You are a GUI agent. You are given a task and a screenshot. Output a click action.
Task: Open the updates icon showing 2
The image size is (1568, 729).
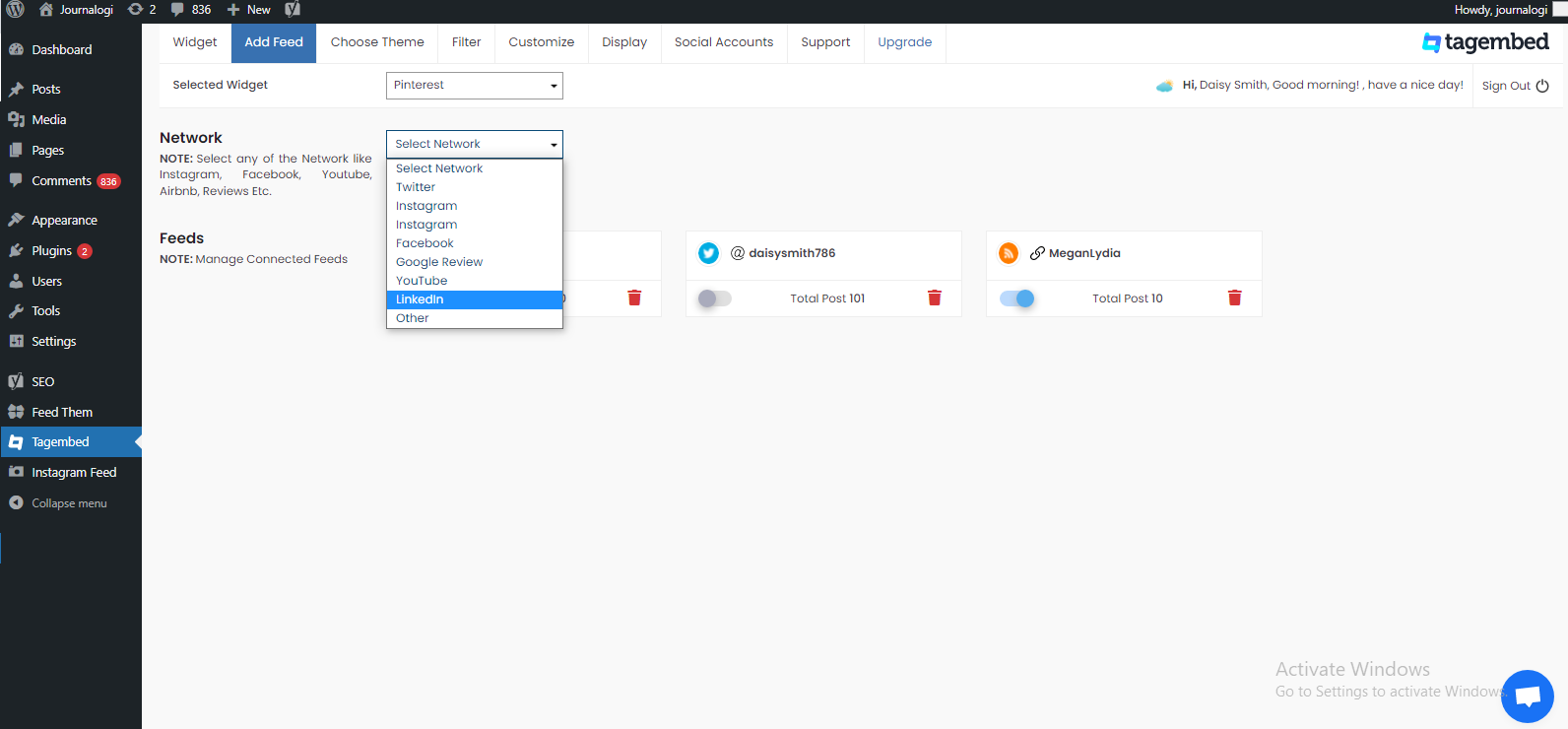tap(142, 10)
